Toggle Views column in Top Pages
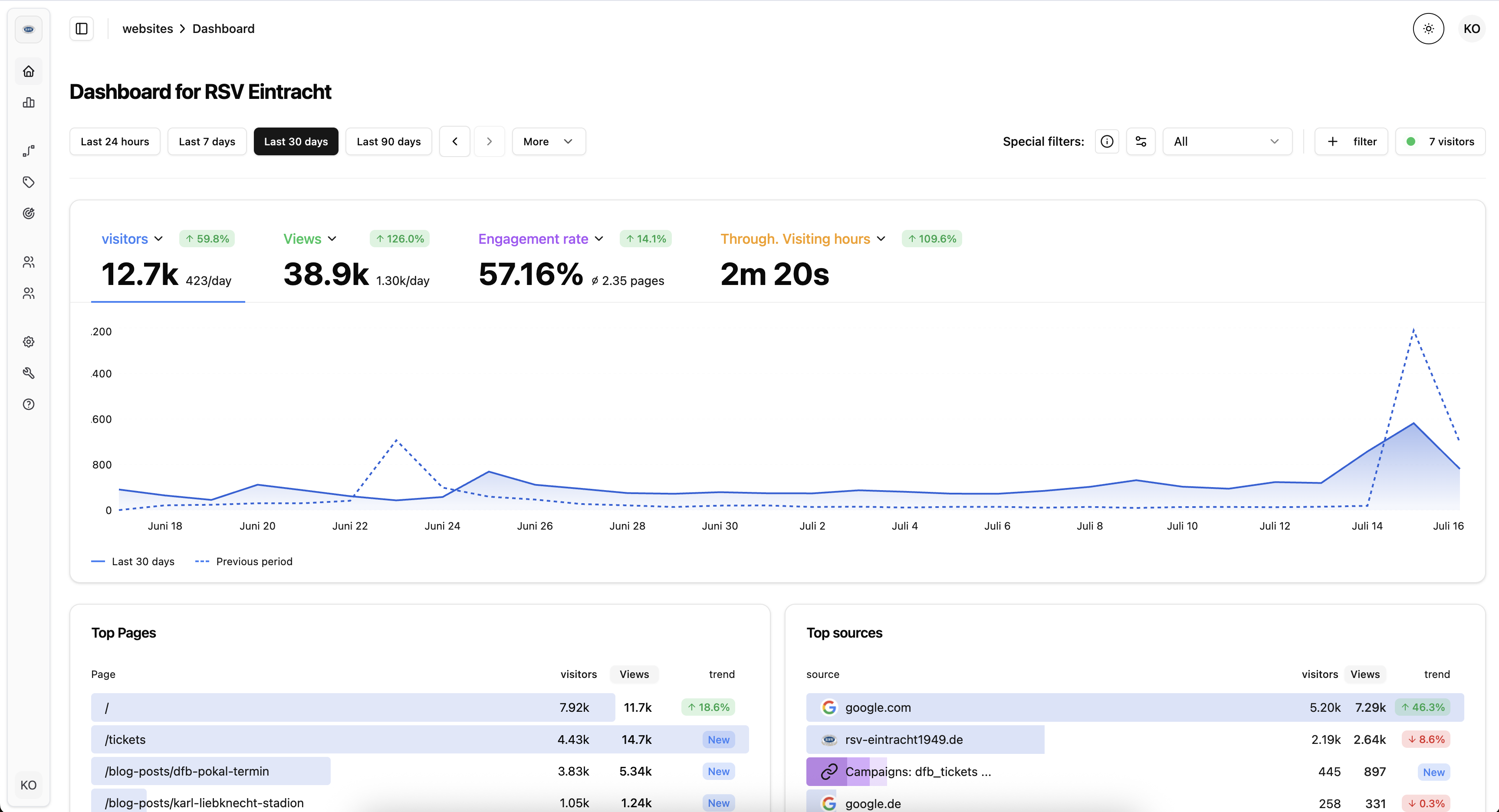The height and width of the screenshot is (812, 1499). point(634,674)
